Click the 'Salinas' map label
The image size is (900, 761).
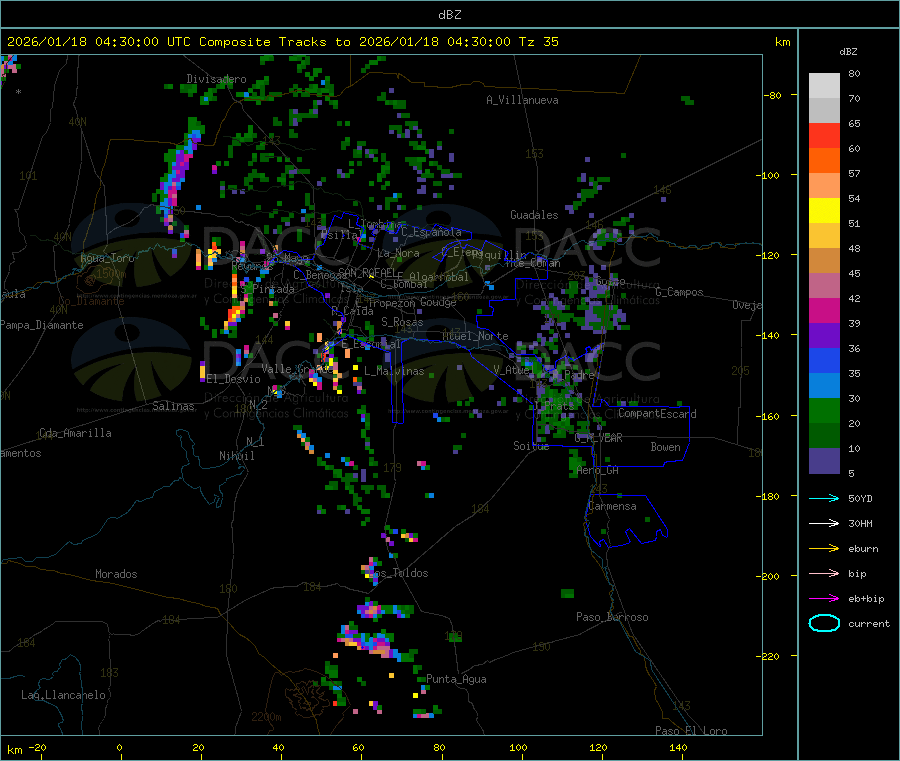coord(173,406)
